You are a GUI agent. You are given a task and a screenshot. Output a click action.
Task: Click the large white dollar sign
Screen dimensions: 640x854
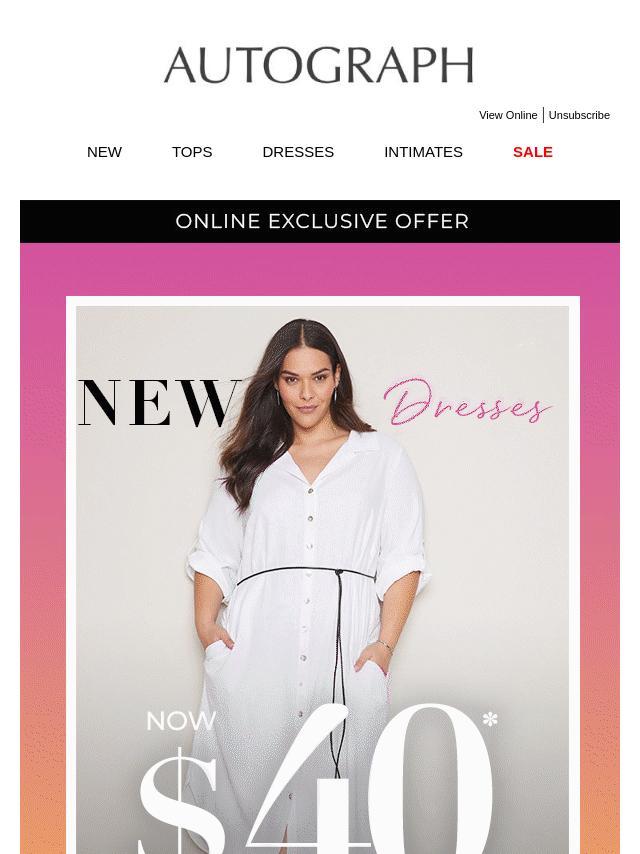[x=180, y=801]
